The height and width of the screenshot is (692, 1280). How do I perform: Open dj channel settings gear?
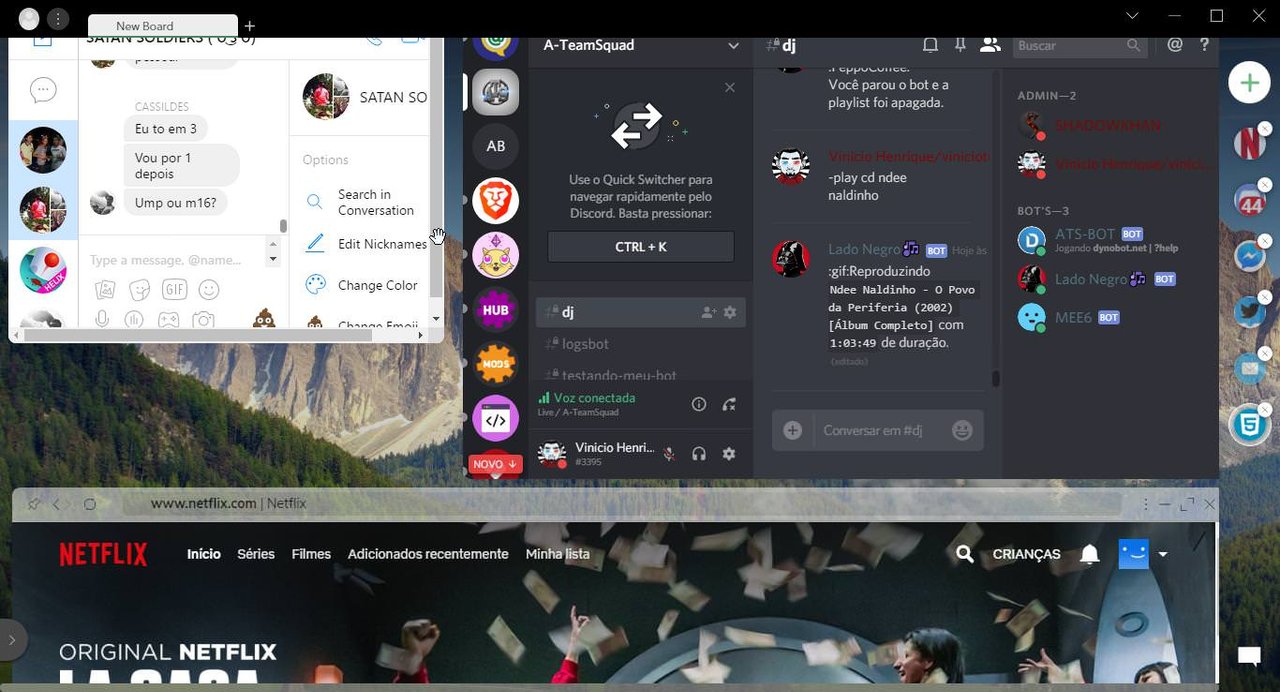[x=730, y=312]
